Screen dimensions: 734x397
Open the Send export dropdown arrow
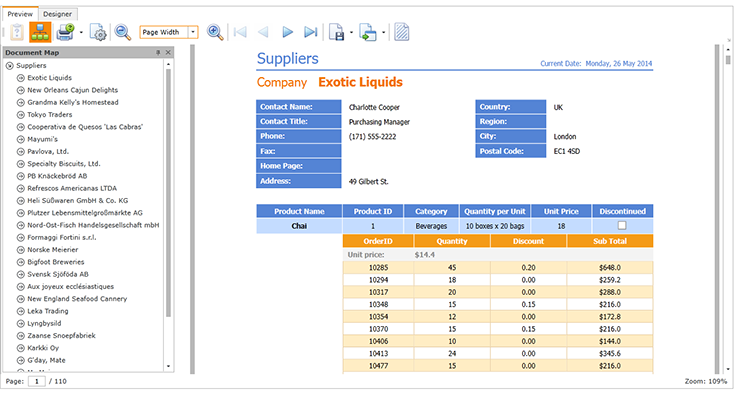coord(383,32)
